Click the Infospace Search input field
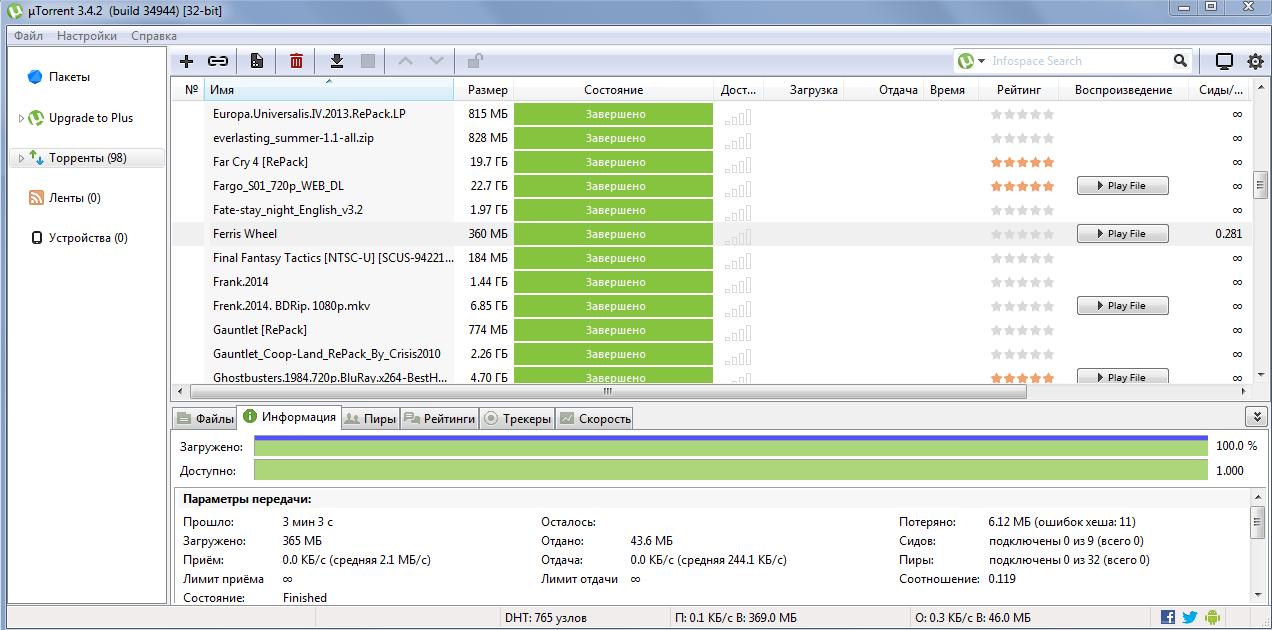Viewport: 1272px width, 630px height. coord(1078,61)
